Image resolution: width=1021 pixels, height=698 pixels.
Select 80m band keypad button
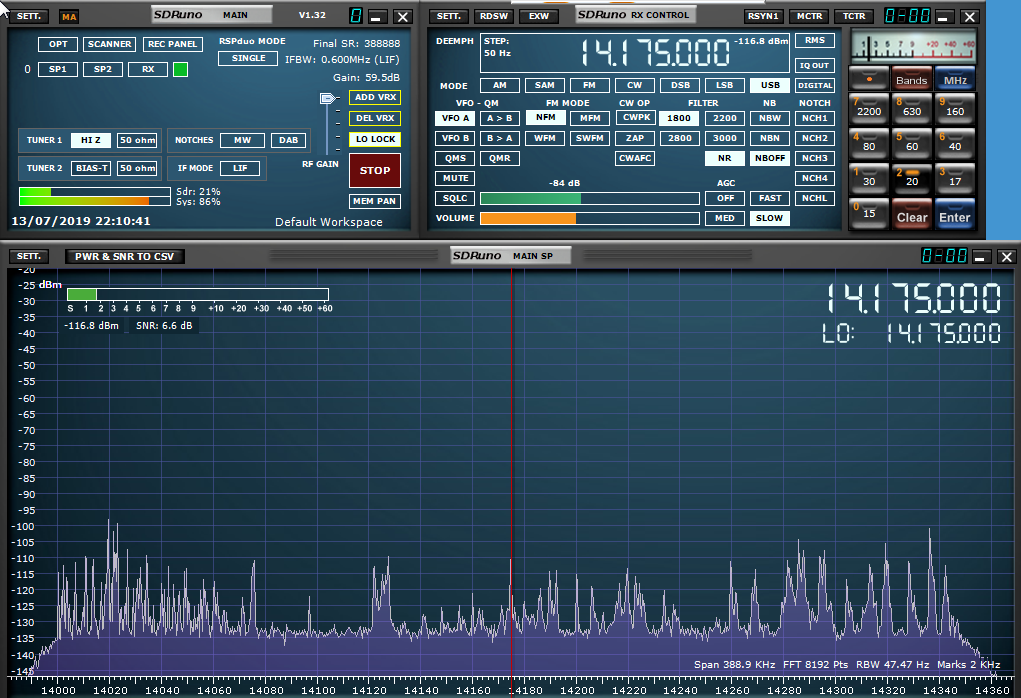coord(869,143)
